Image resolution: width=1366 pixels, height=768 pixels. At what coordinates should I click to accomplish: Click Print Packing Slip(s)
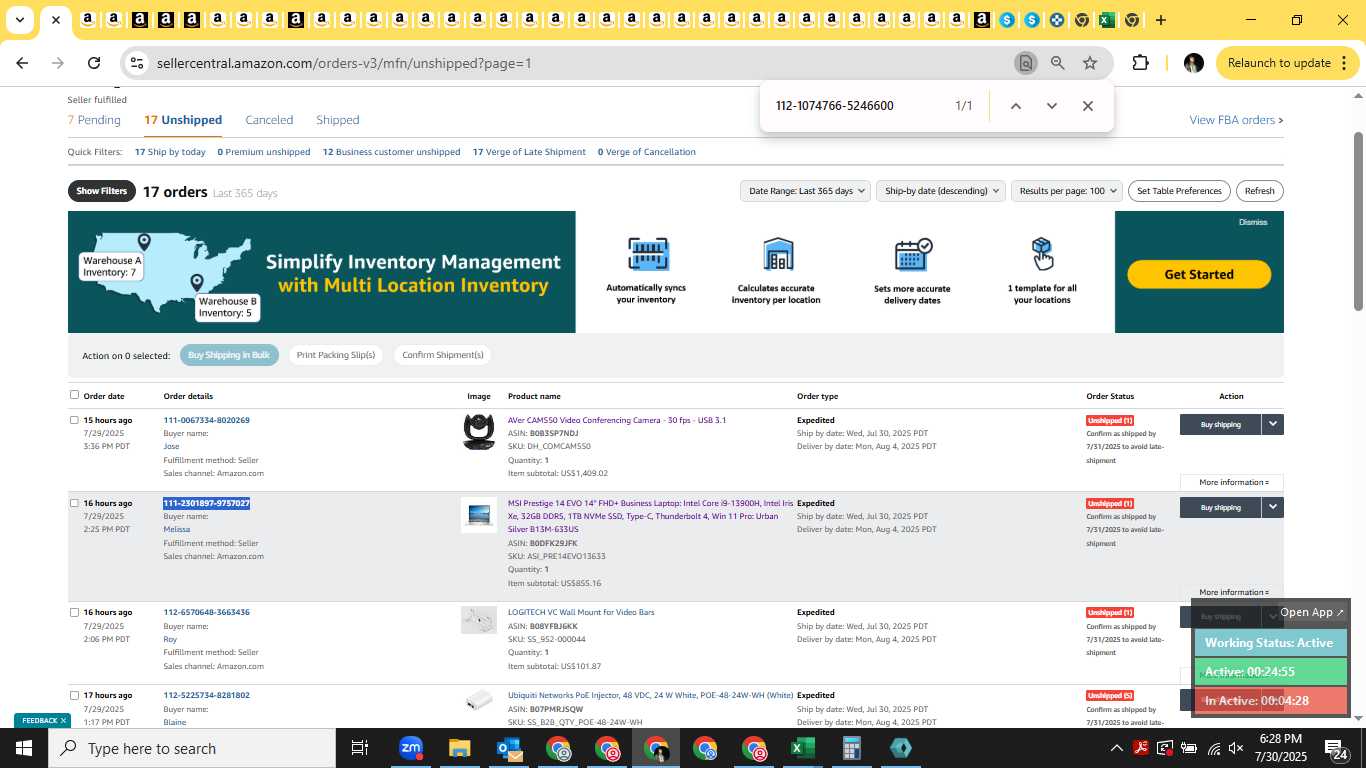[335, 355]
